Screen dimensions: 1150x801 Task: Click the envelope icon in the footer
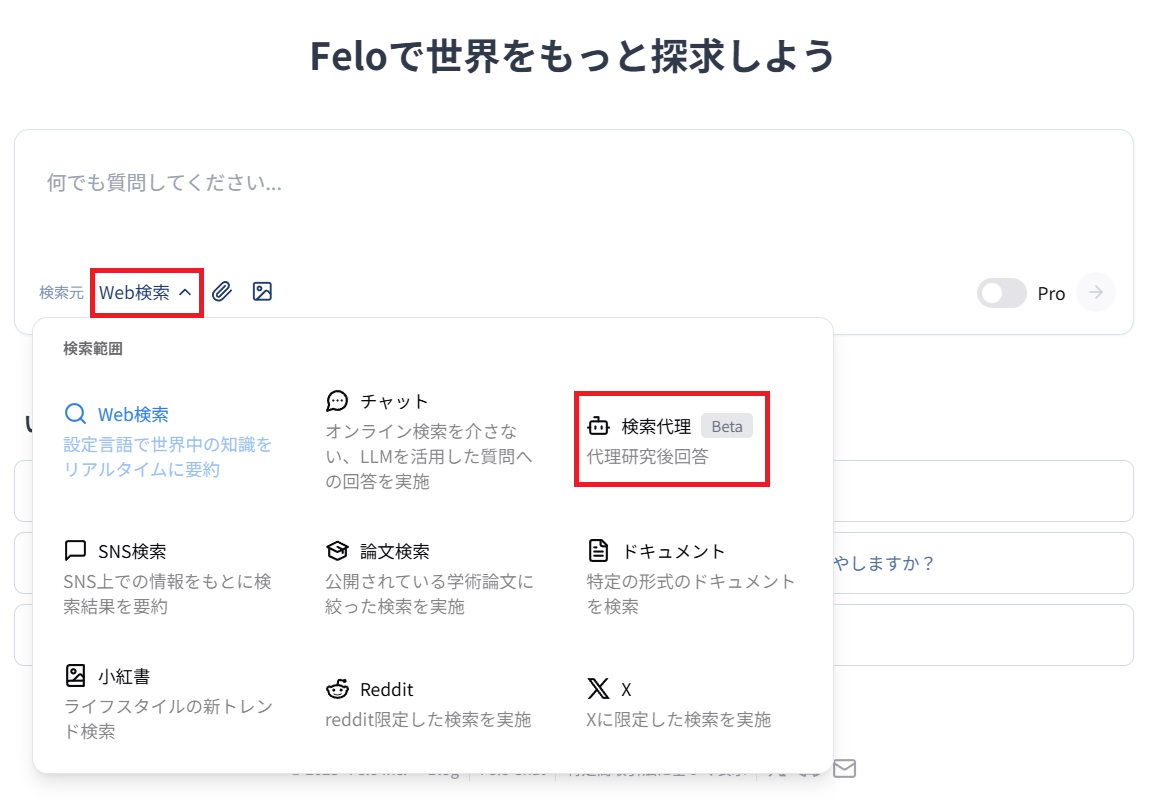[845, 768]
